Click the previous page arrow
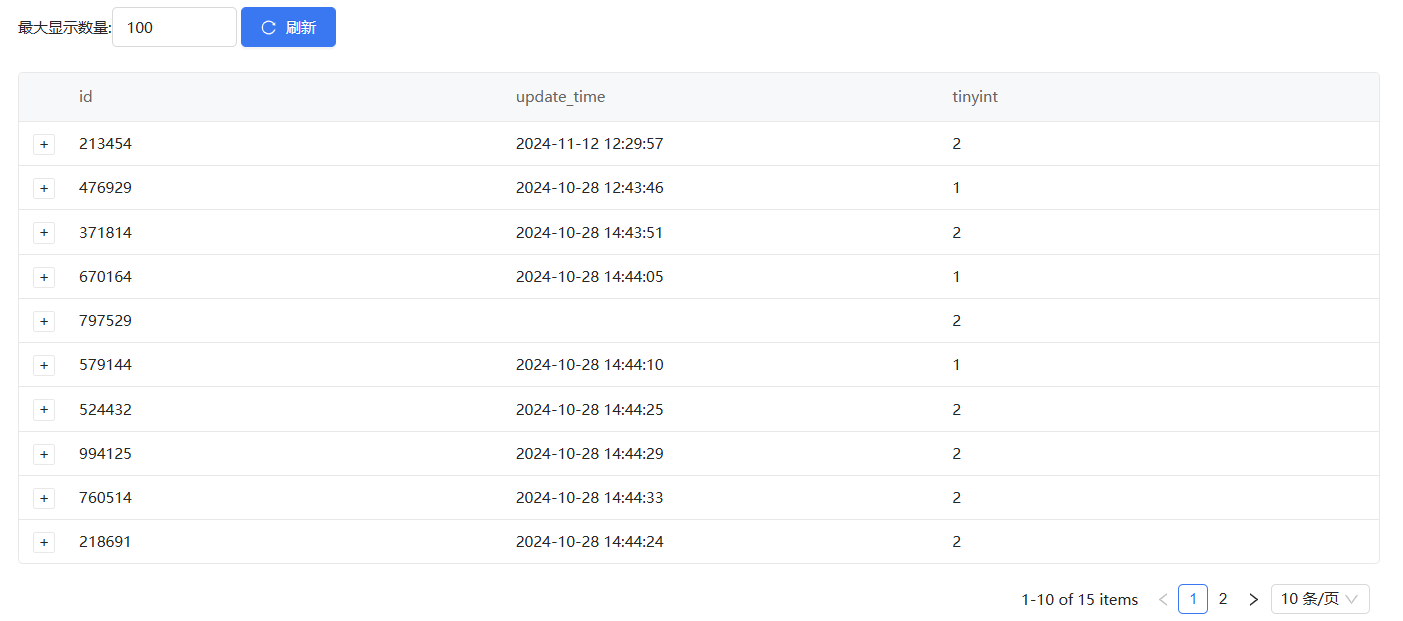Image resolution: width=1403 pixels, height=621 pixels. coord(1163,599)
